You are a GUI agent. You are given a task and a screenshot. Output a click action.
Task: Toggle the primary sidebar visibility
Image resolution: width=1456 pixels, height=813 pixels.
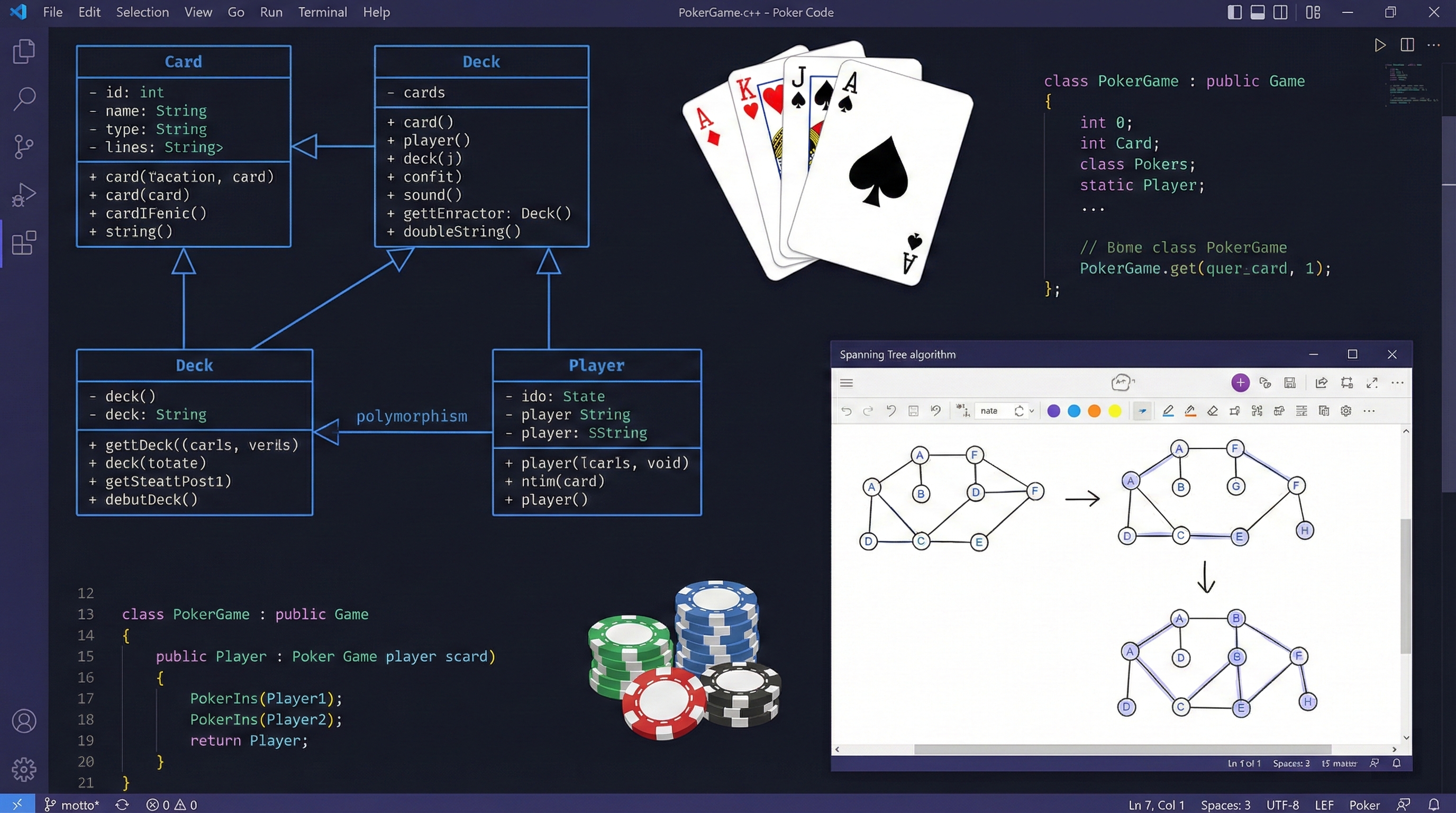pyautogui.click(x=1234, y=12)
